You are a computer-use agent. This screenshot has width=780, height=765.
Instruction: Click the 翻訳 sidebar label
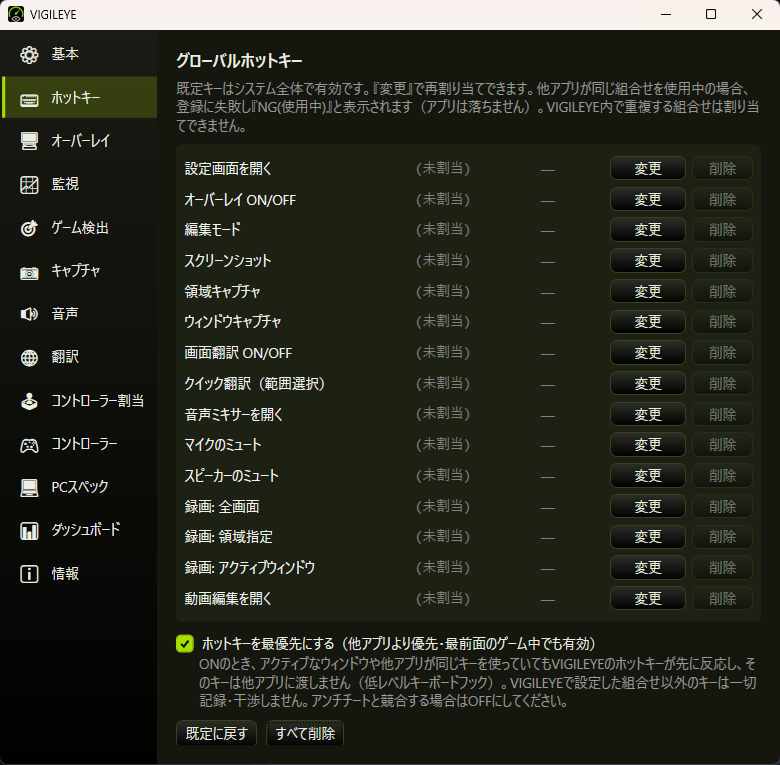coord(65,357)
